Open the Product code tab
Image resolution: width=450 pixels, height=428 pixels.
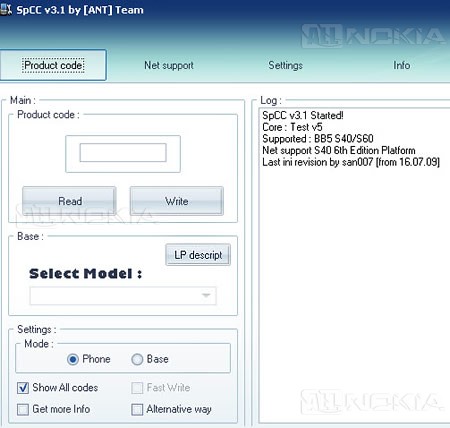(x=53, y=65)
